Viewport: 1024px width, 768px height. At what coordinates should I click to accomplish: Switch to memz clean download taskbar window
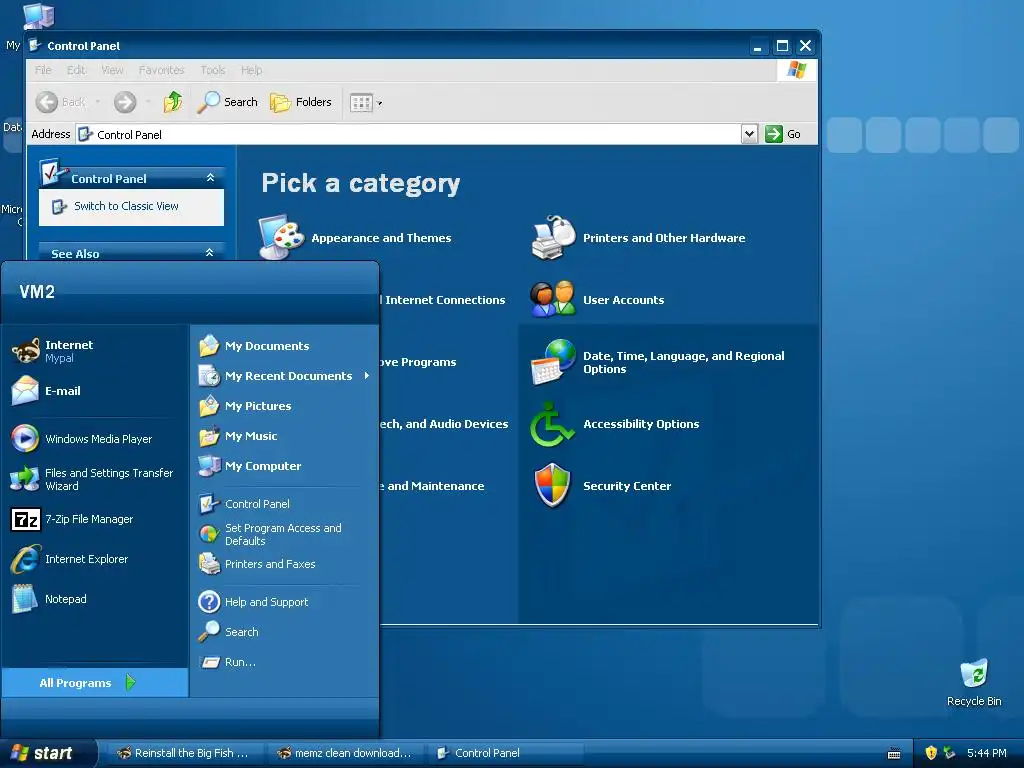pos(344,753)
